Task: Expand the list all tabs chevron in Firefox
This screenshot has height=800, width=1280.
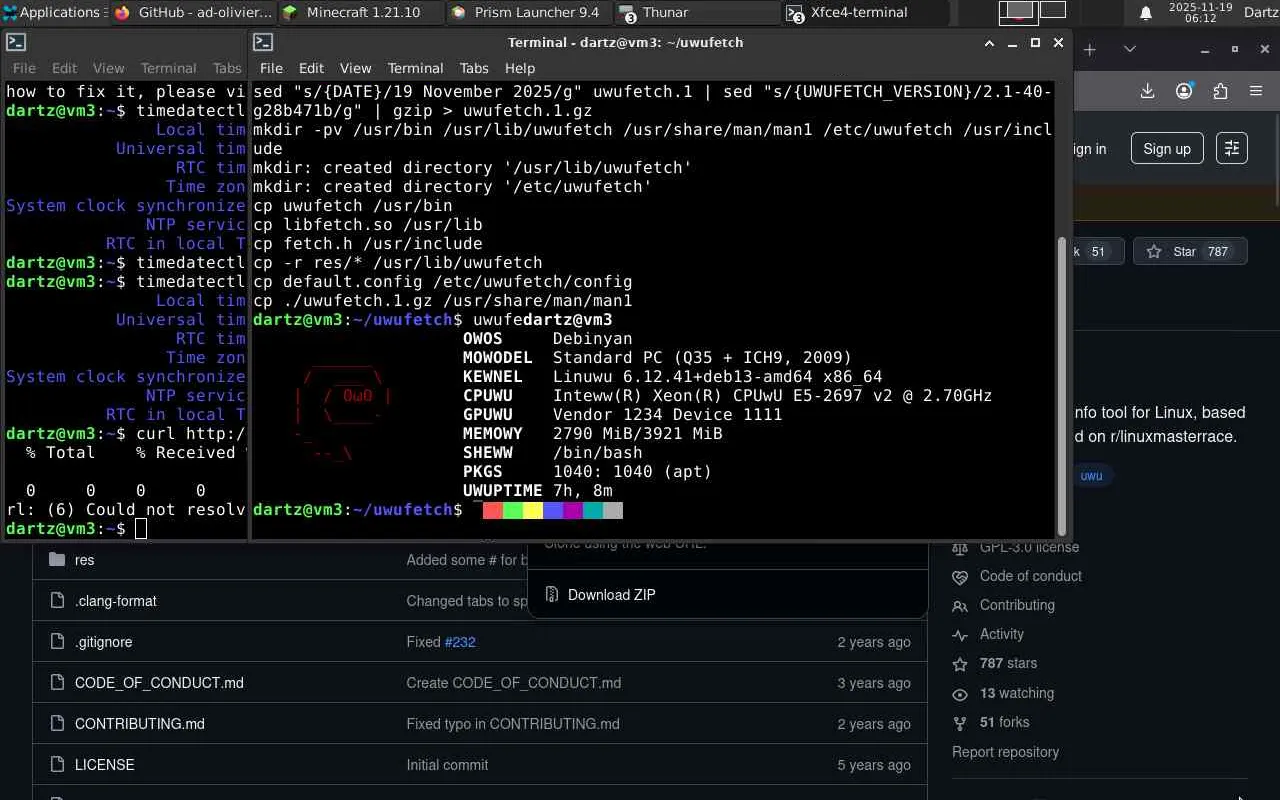Action: point(1130,49)
